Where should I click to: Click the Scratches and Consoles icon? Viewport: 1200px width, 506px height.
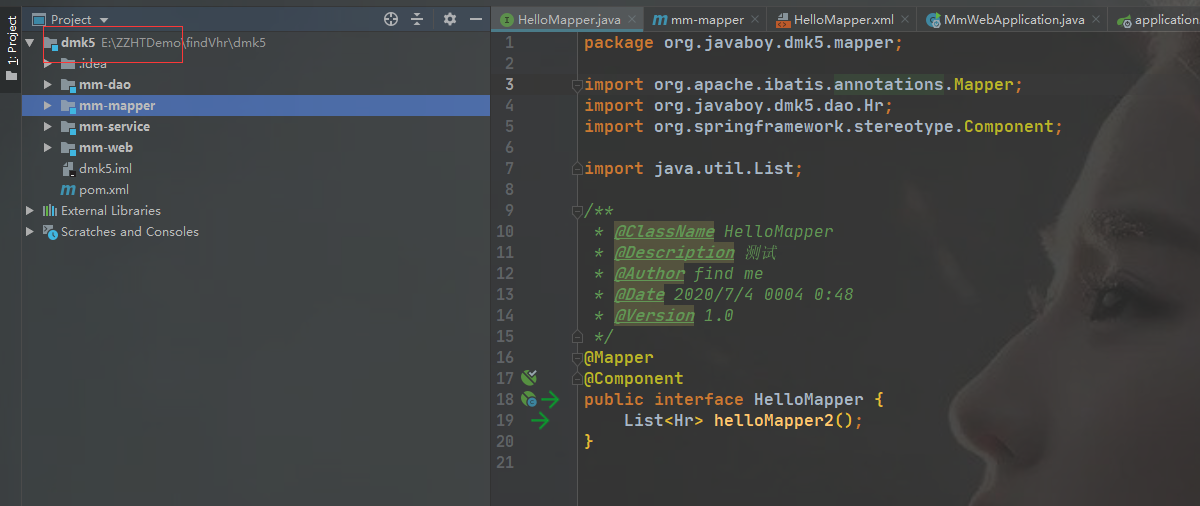pos(50,232)
